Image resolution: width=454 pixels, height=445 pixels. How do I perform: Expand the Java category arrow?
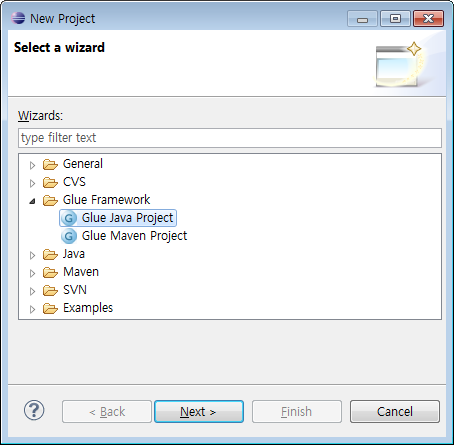32,255
